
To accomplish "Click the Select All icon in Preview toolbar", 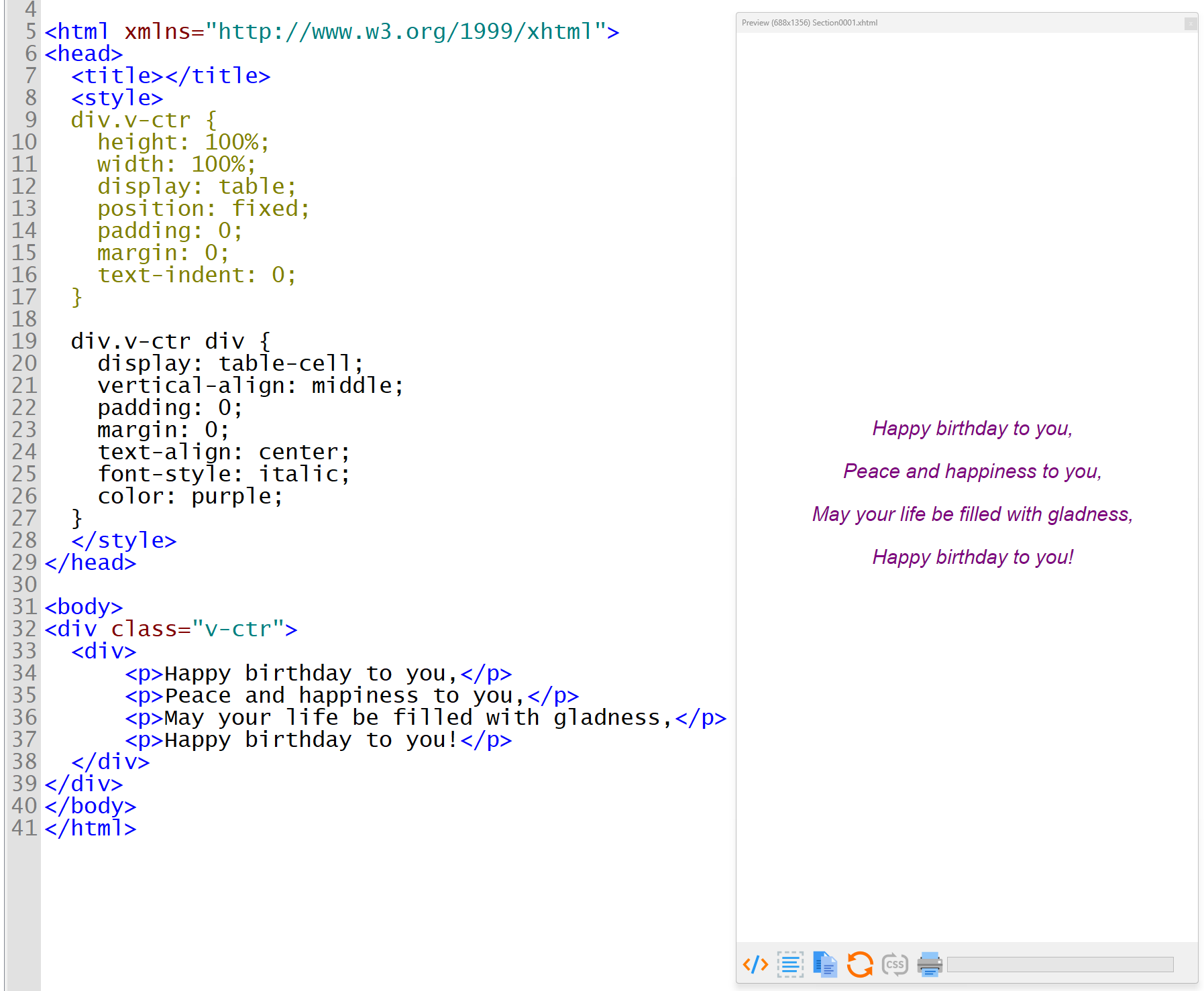I will pyautogui.click(x=790, y=964).
